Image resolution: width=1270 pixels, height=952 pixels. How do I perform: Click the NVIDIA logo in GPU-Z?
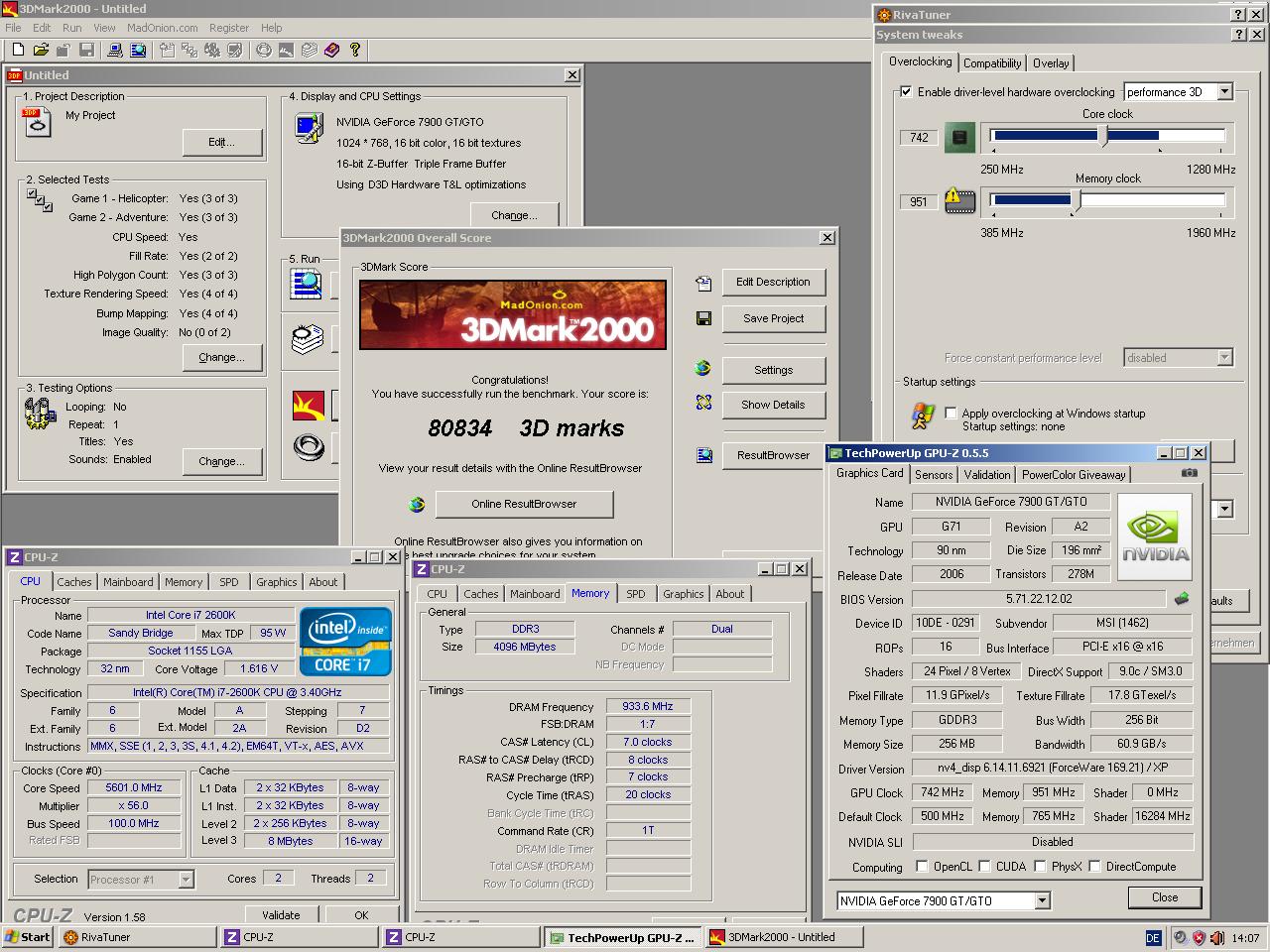pyautogui.click(x=1155, y=538)
